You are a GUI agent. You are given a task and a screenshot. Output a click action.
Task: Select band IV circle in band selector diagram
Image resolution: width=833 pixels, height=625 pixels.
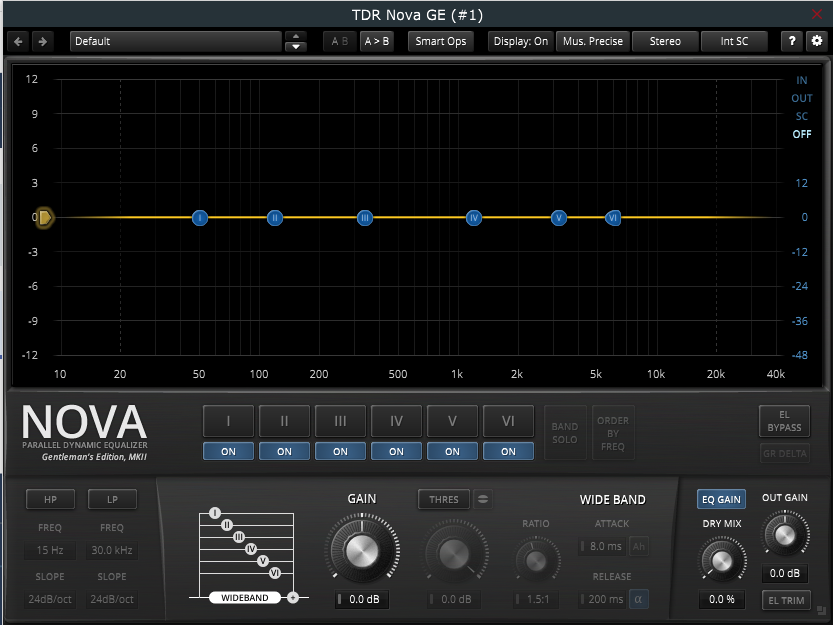tap(251, 548)
